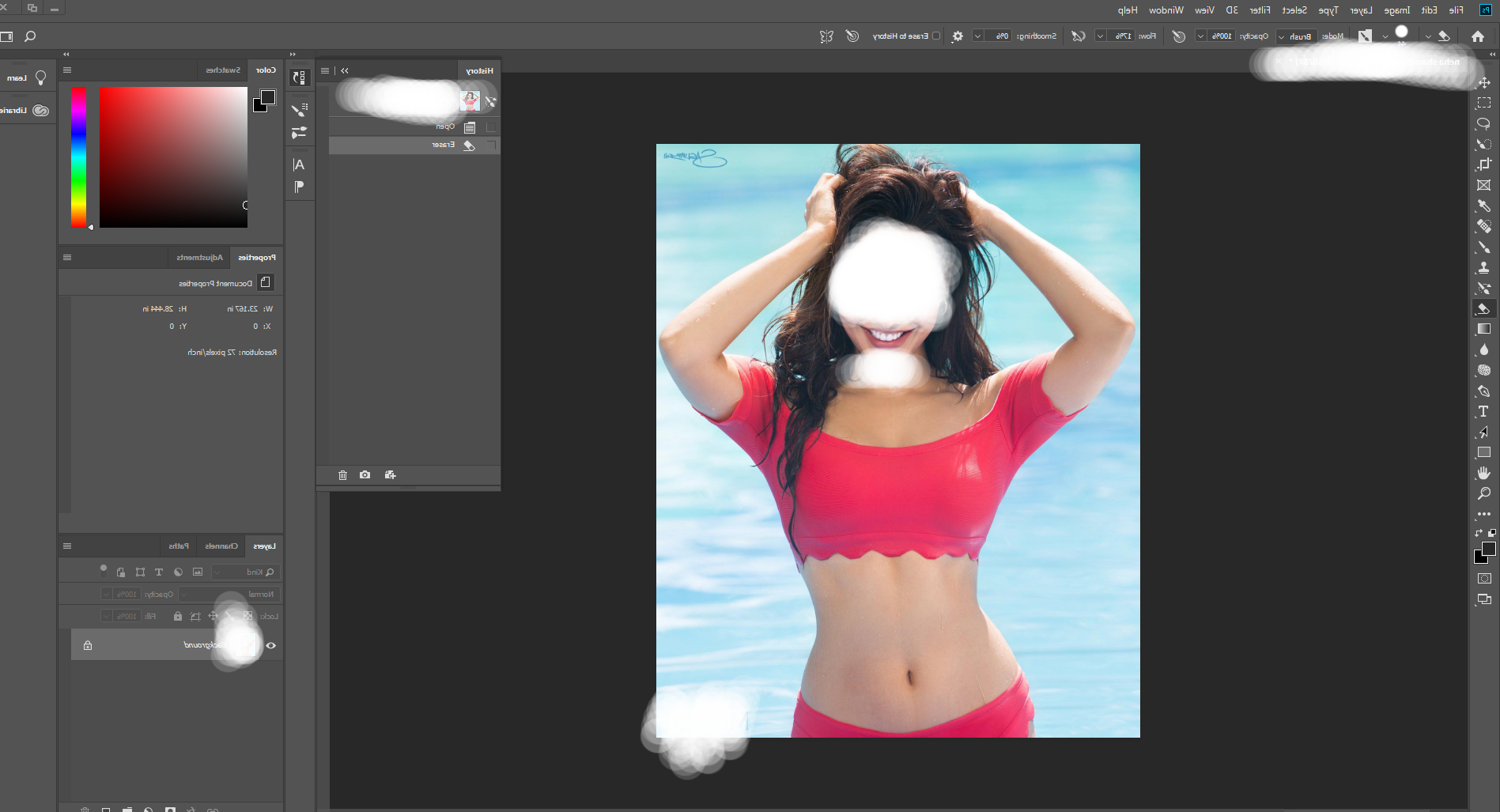
Task: Toggle pressure for opacity button
Action: (x=1178, y=36)
